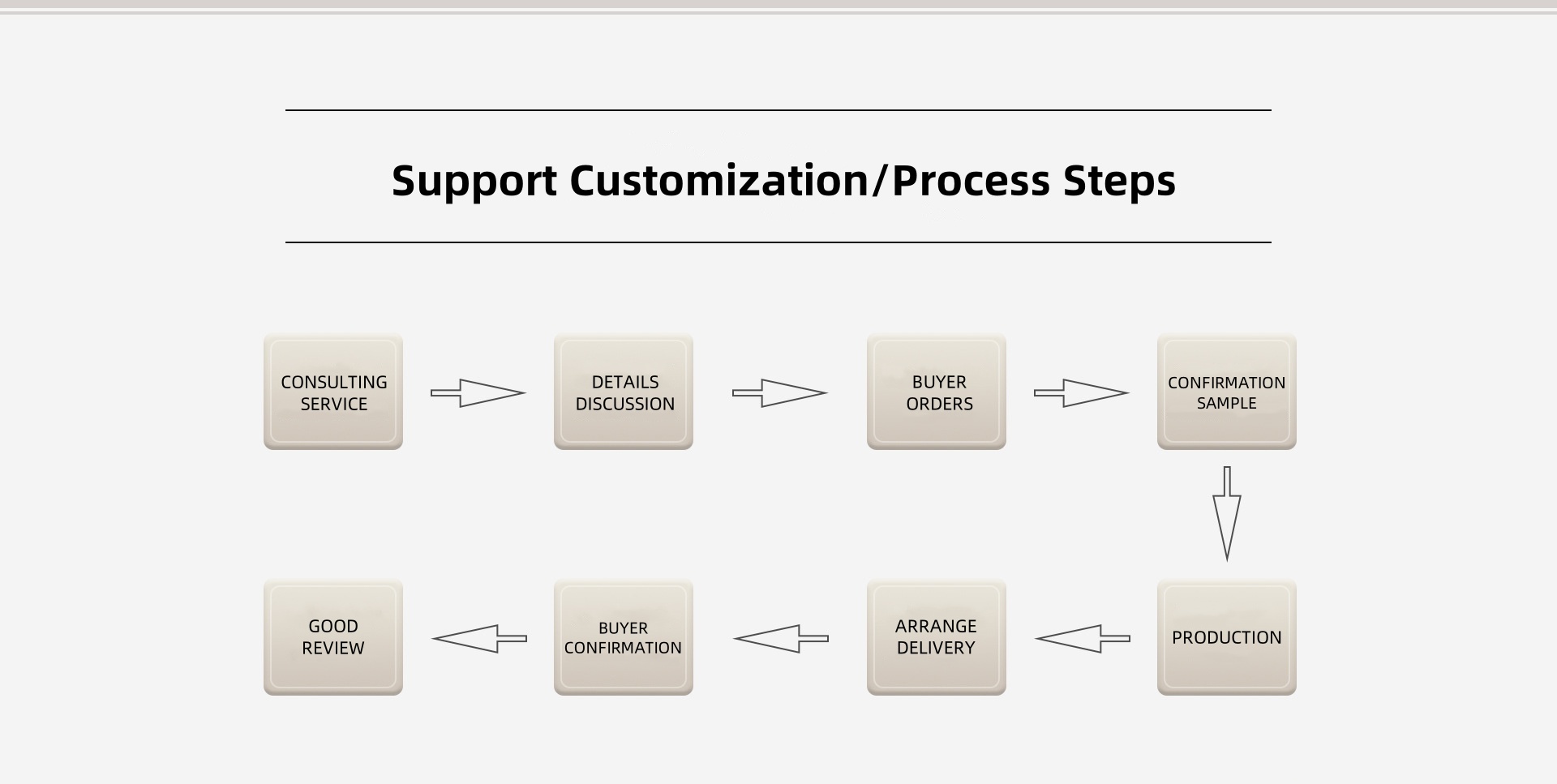Click arrow between Arrange Delivery and Buyer Confirmation
This screenshot has width=1557, height=784.
(x=781, y=639)
